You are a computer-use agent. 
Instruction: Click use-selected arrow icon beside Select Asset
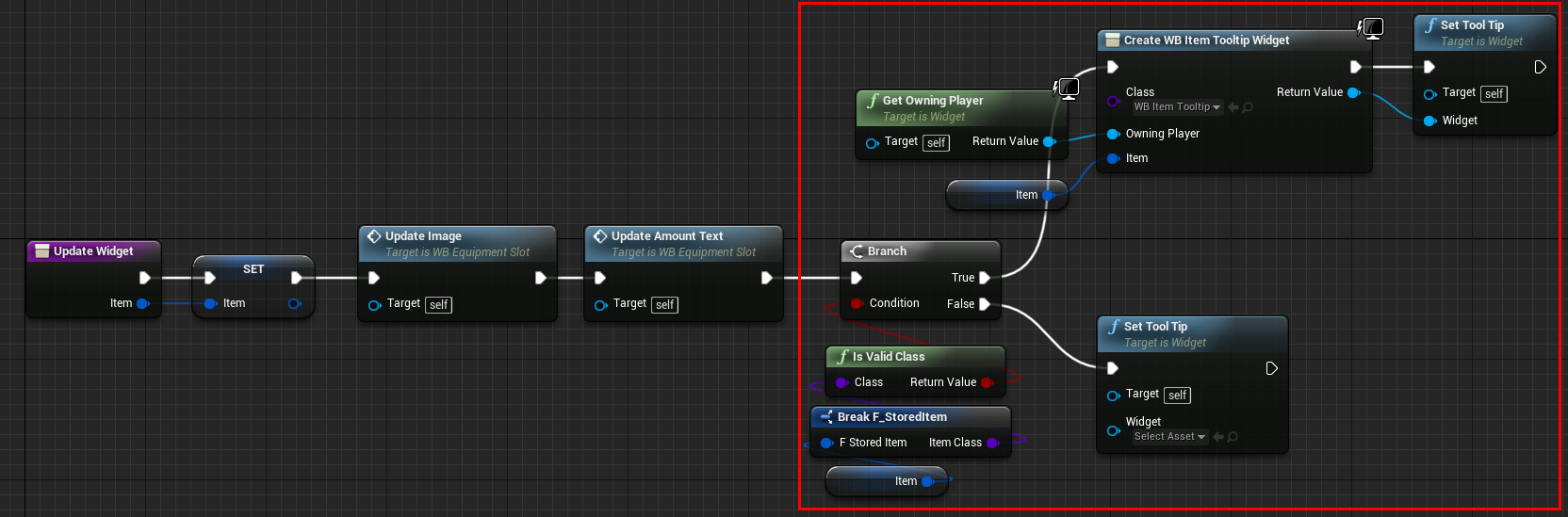point(1218,437)
